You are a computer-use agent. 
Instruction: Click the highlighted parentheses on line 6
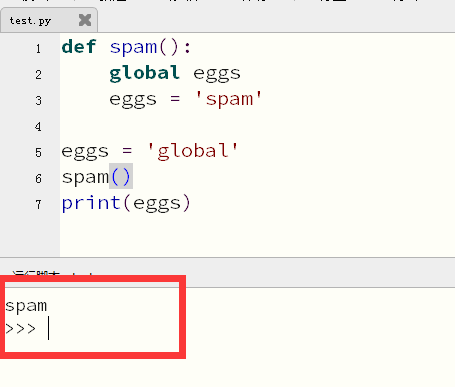121,176
